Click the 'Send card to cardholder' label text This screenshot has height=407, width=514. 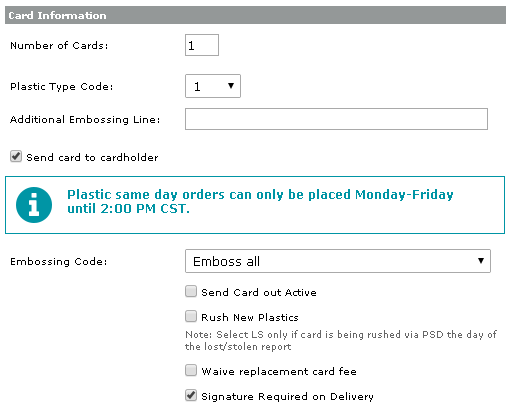coord(92,157)
